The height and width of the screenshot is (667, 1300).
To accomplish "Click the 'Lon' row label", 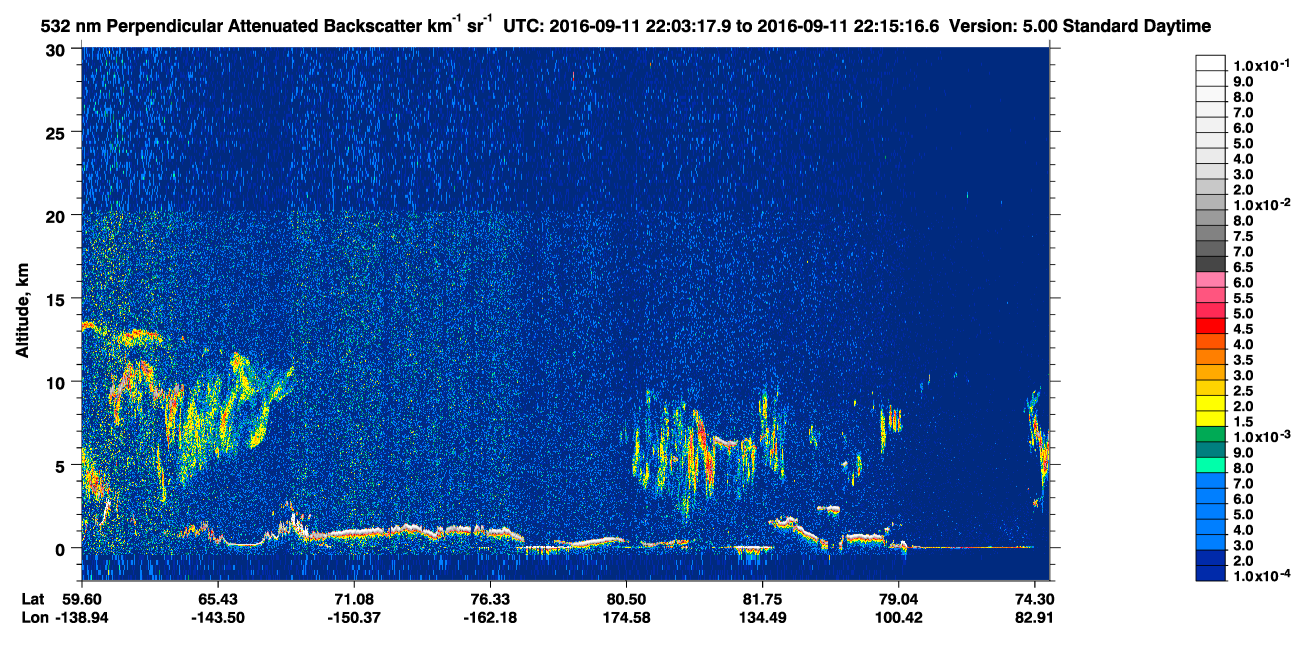I will [x=34, y=617].
